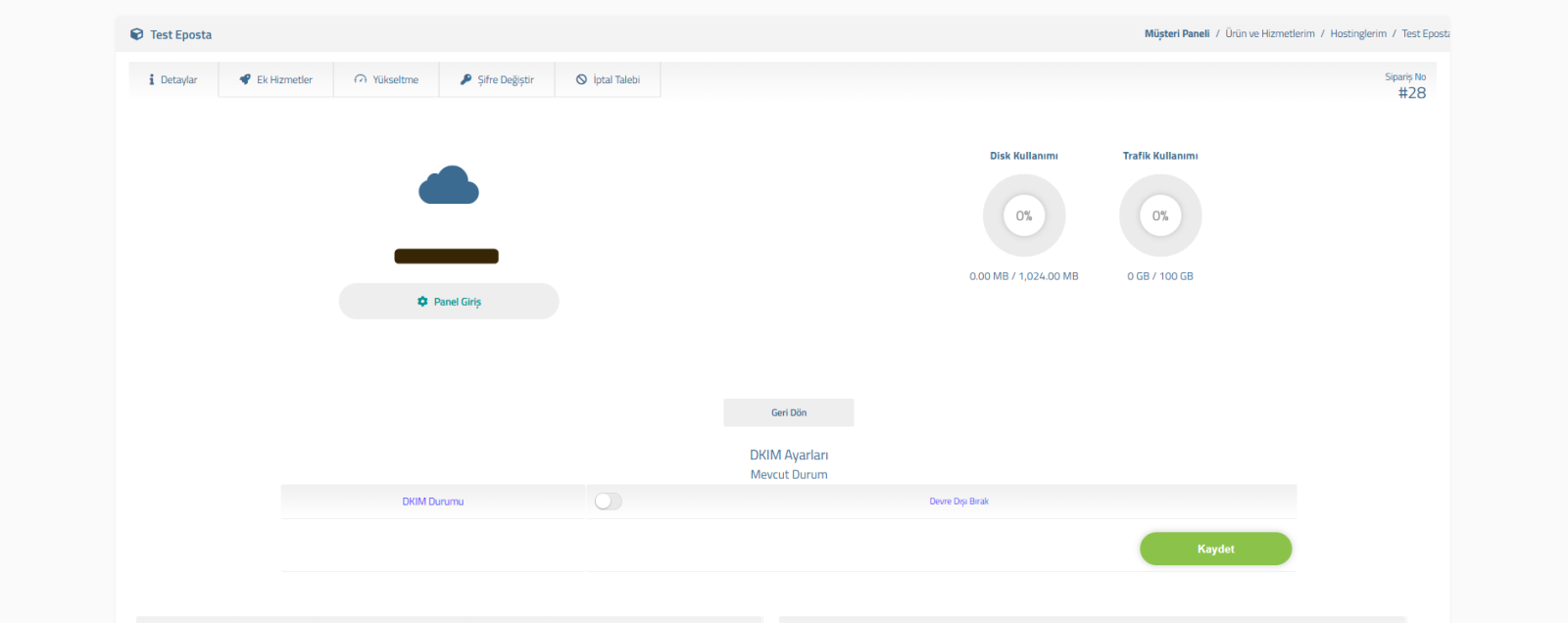Click the blue cloud icon
Viewport: 1568px width, 623px height.
coord(449,185)
